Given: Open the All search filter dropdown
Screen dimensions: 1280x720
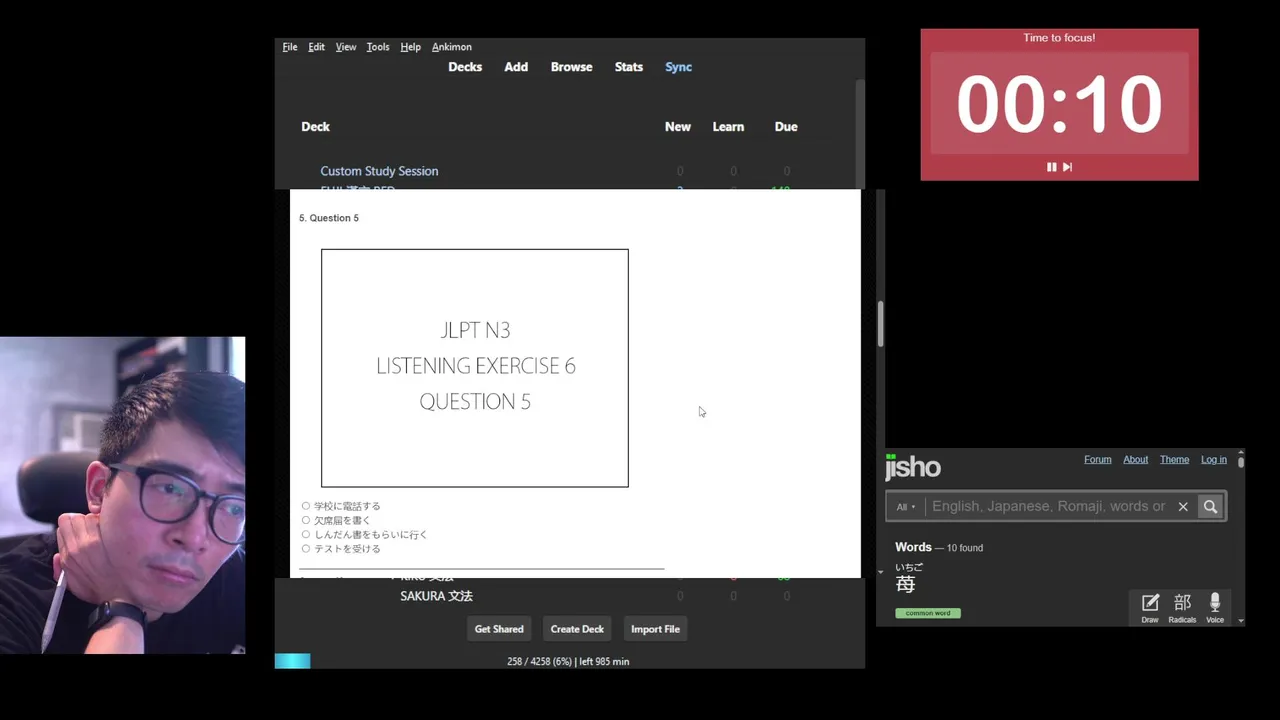Looking at the screenshot, I should 905,507.
